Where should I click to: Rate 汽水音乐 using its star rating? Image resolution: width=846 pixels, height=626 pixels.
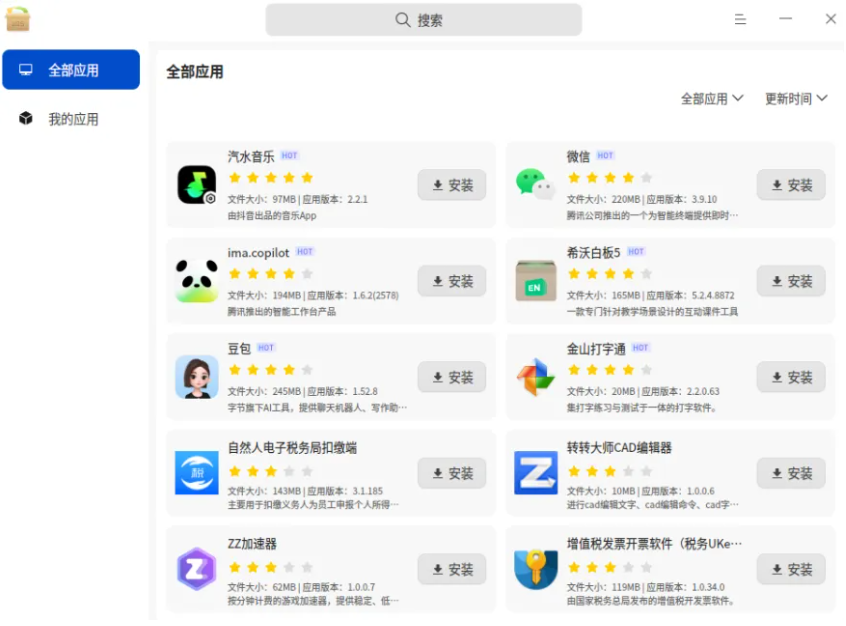click(270, 177)
